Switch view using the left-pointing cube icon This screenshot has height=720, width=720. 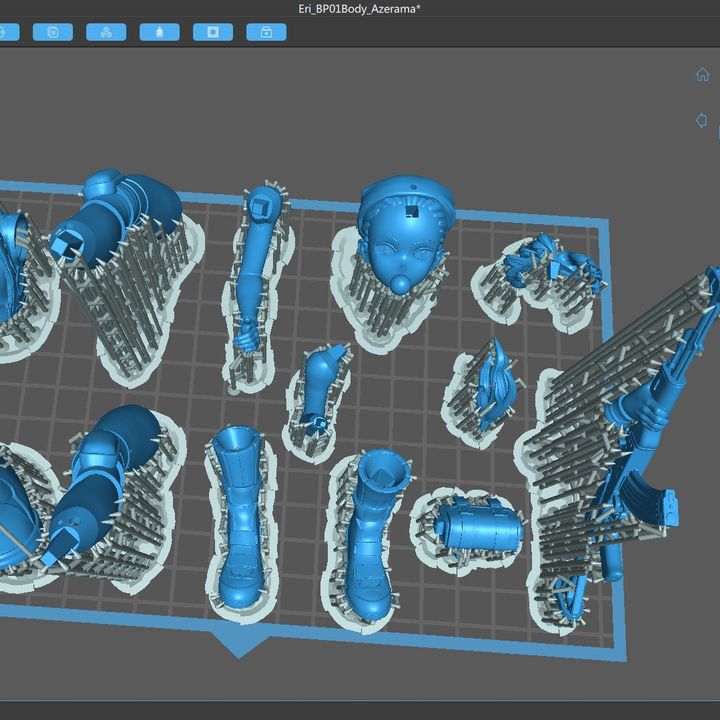tap(703, 120)
